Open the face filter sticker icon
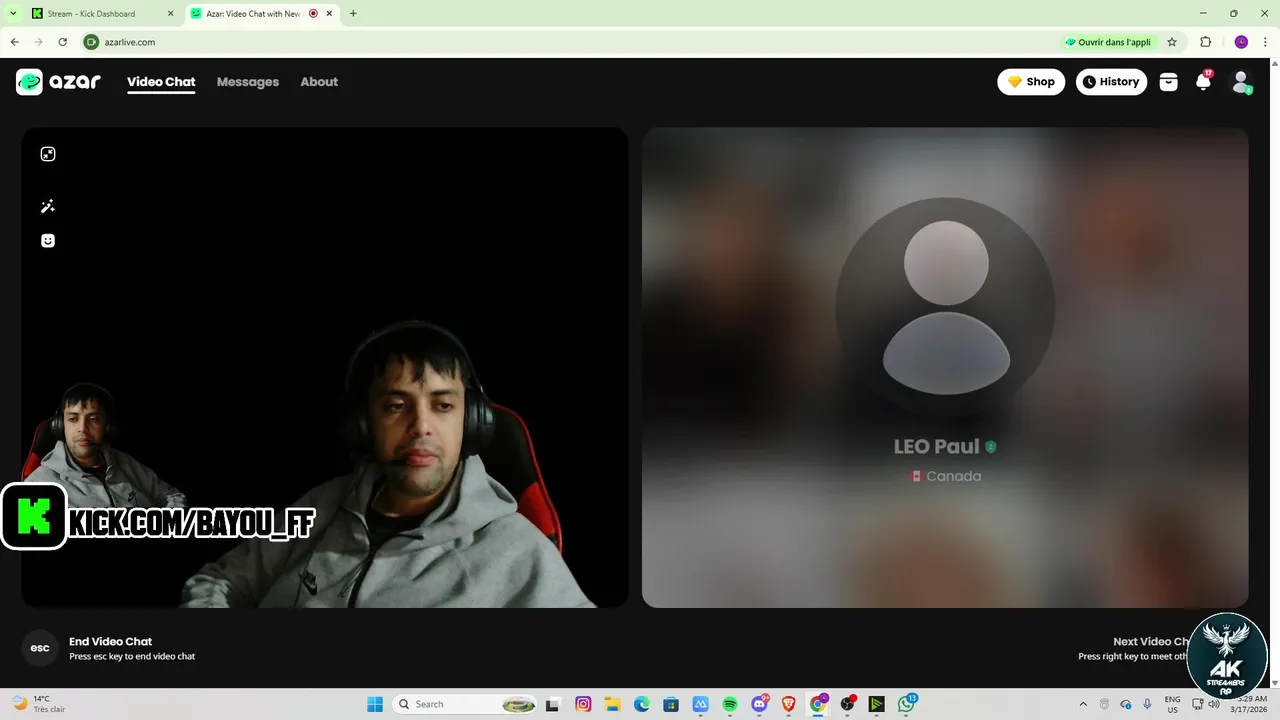 point(48,241)
